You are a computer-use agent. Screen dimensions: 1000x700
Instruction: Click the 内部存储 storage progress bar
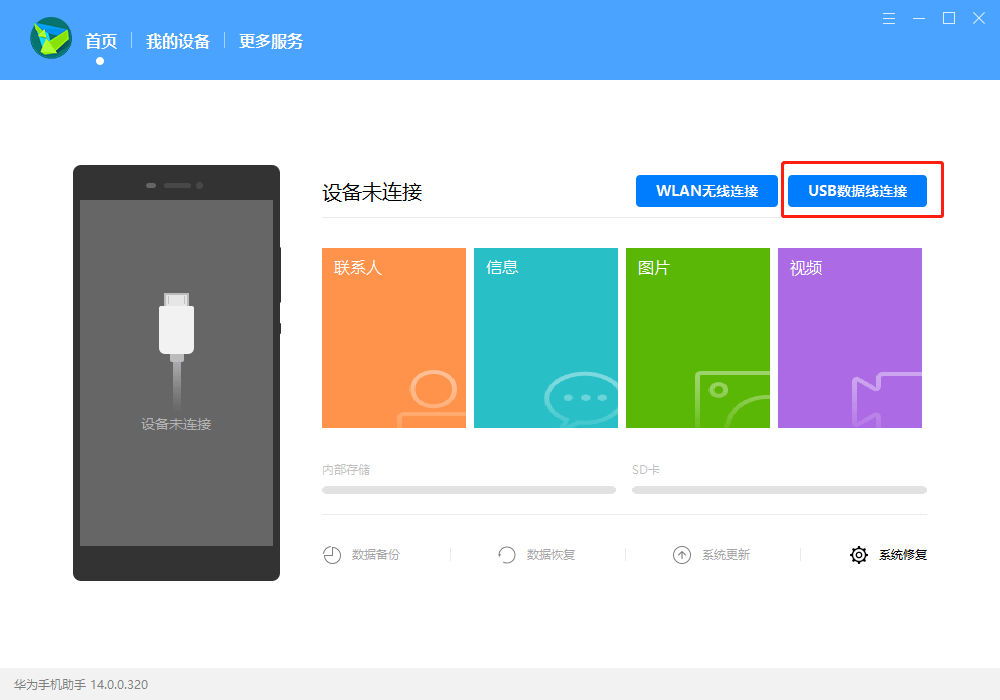[469, 490]
